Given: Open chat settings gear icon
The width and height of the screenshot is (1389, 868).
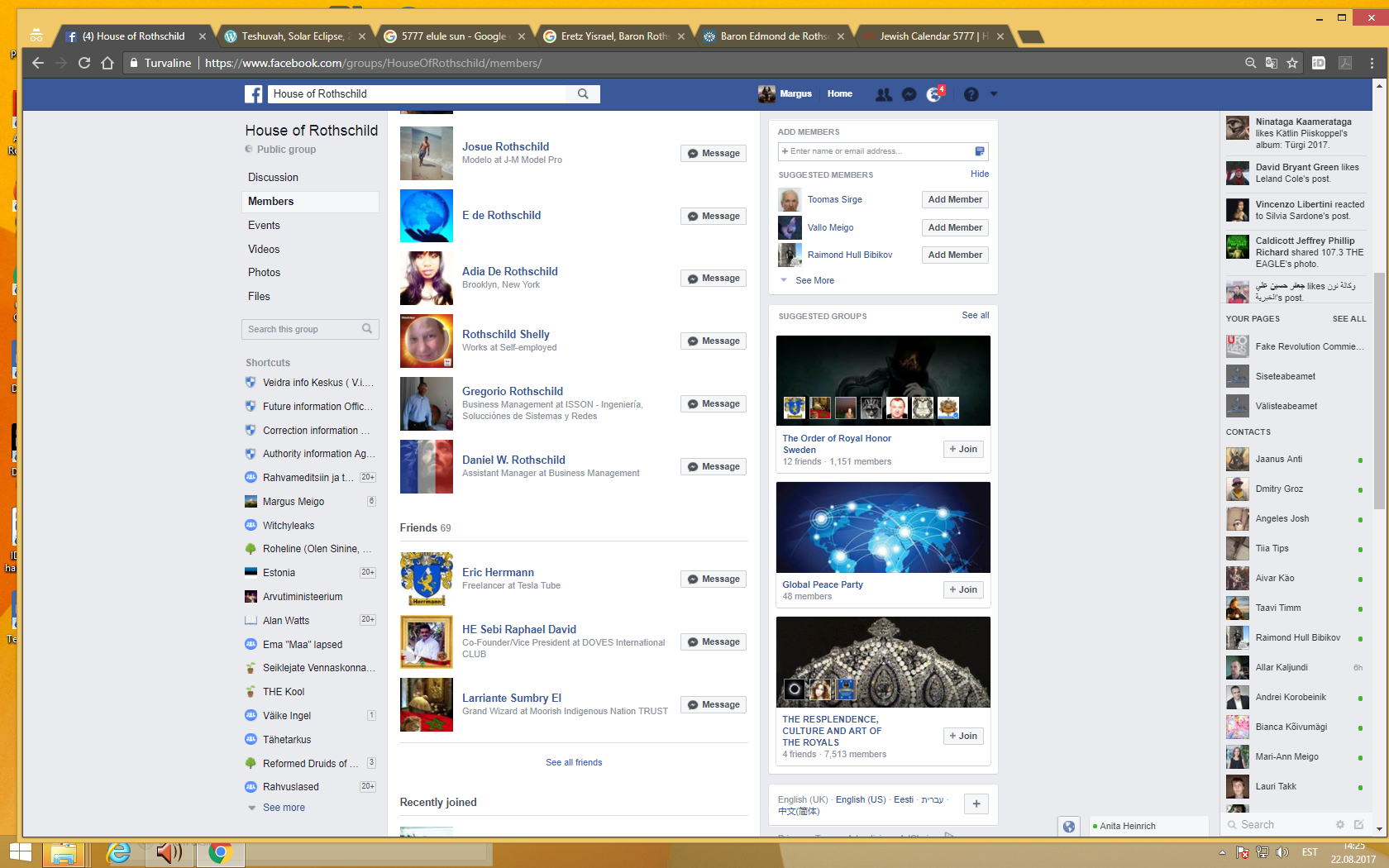Looking at the screenshot, I should pyautogui.click(x=1340, y=824).
